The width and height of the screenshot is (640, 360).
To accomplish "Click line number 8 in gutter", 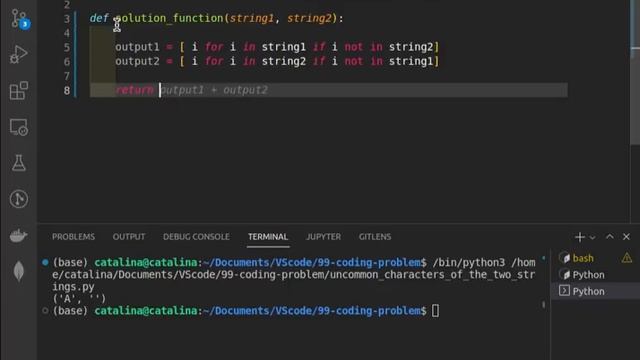I will pyautogui.click(x=67, y=91).
